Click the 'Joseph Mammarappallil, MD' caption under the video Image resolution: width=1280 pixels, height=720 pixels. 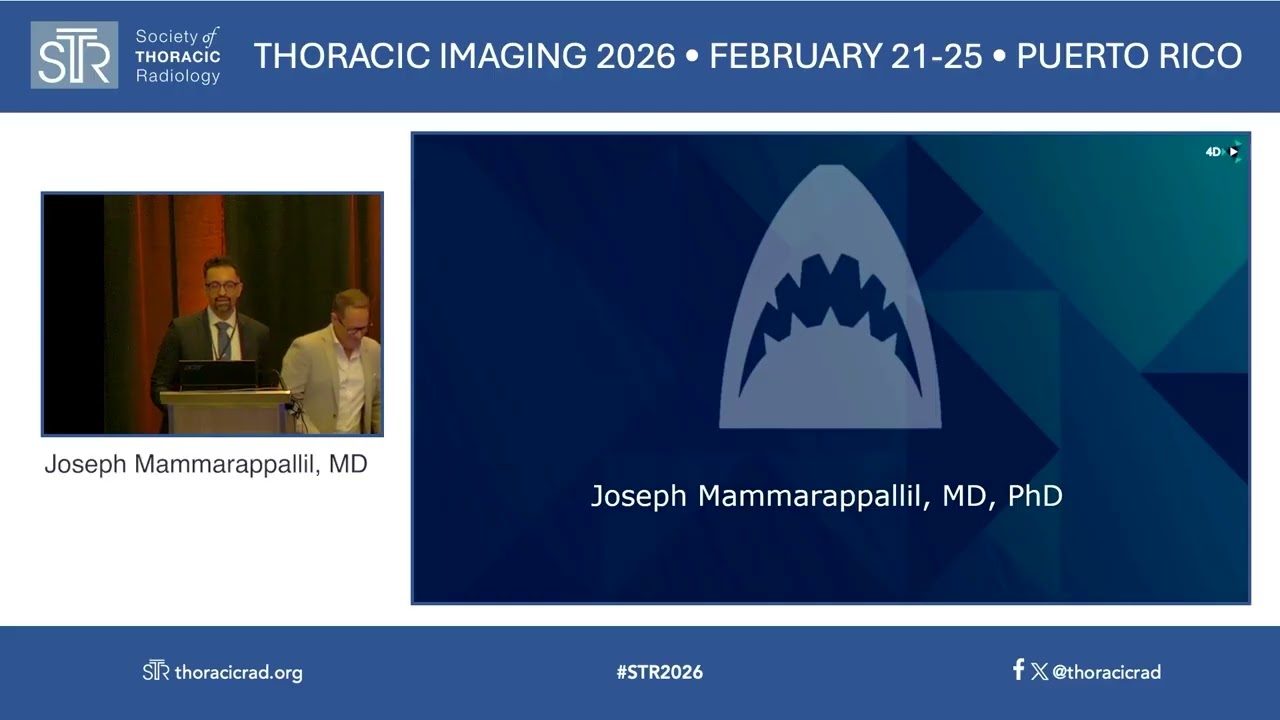click(x=206, y=465)
